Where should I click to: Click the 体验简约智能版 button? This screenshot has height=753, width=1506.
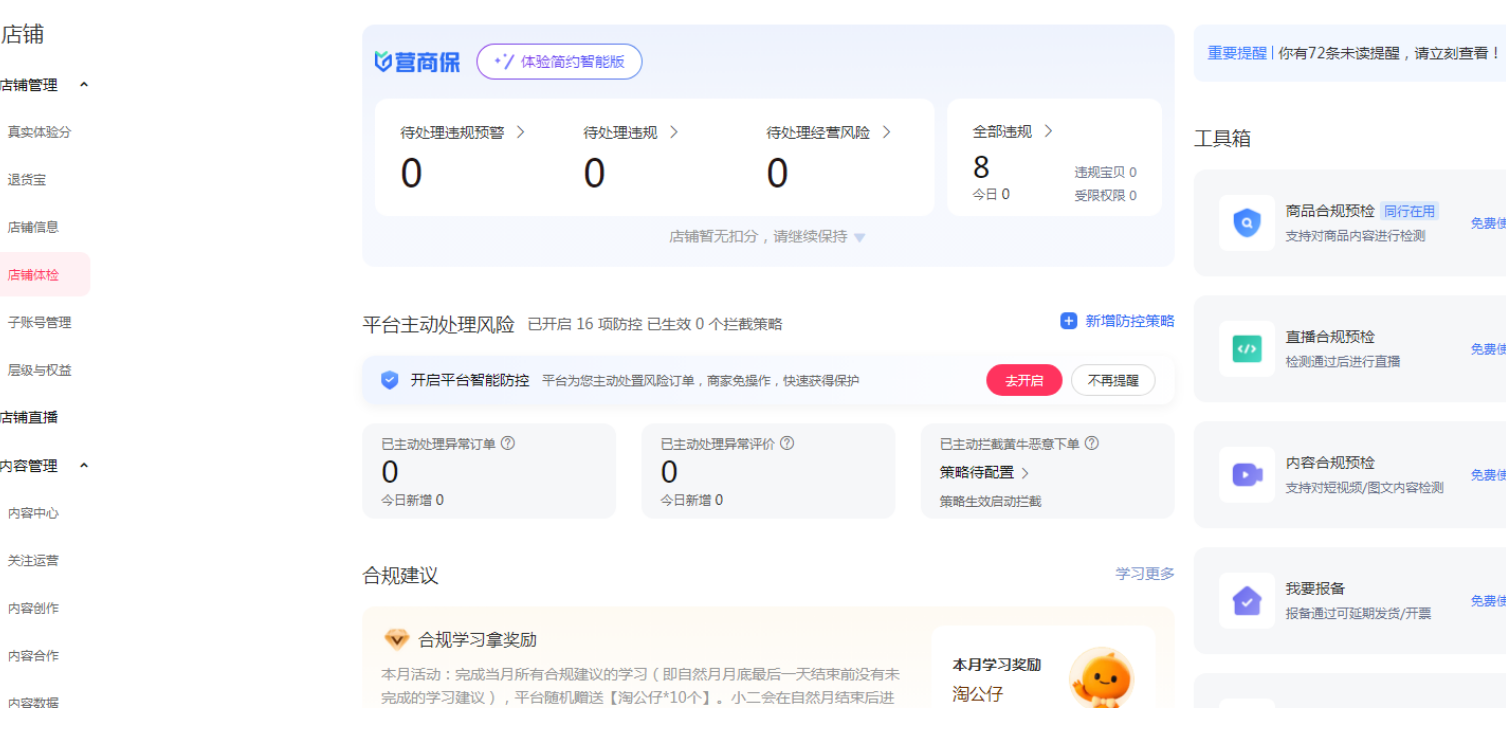click(x=559, y=62)
